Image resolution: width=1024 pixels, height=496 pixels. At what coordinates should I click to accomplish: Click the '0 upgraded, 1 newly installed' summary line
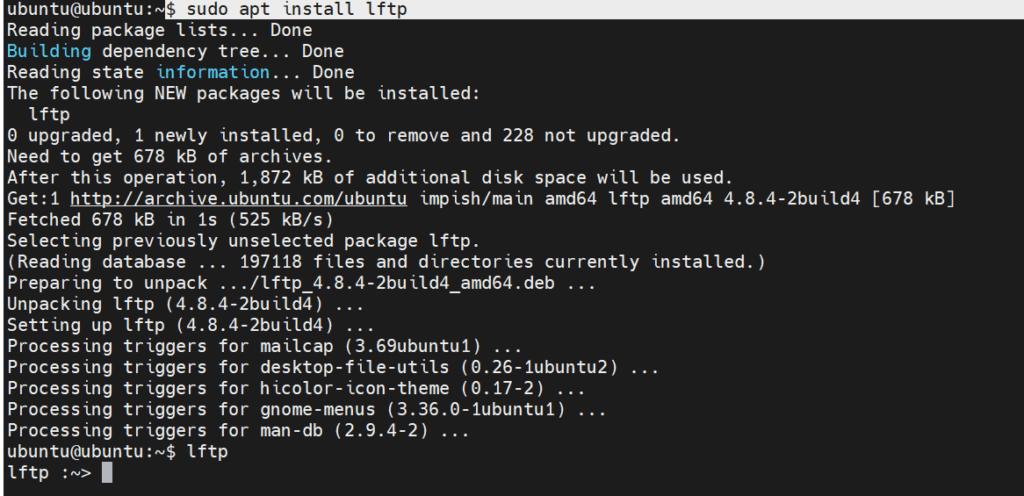pyautogui.click(x=344, y=136)
